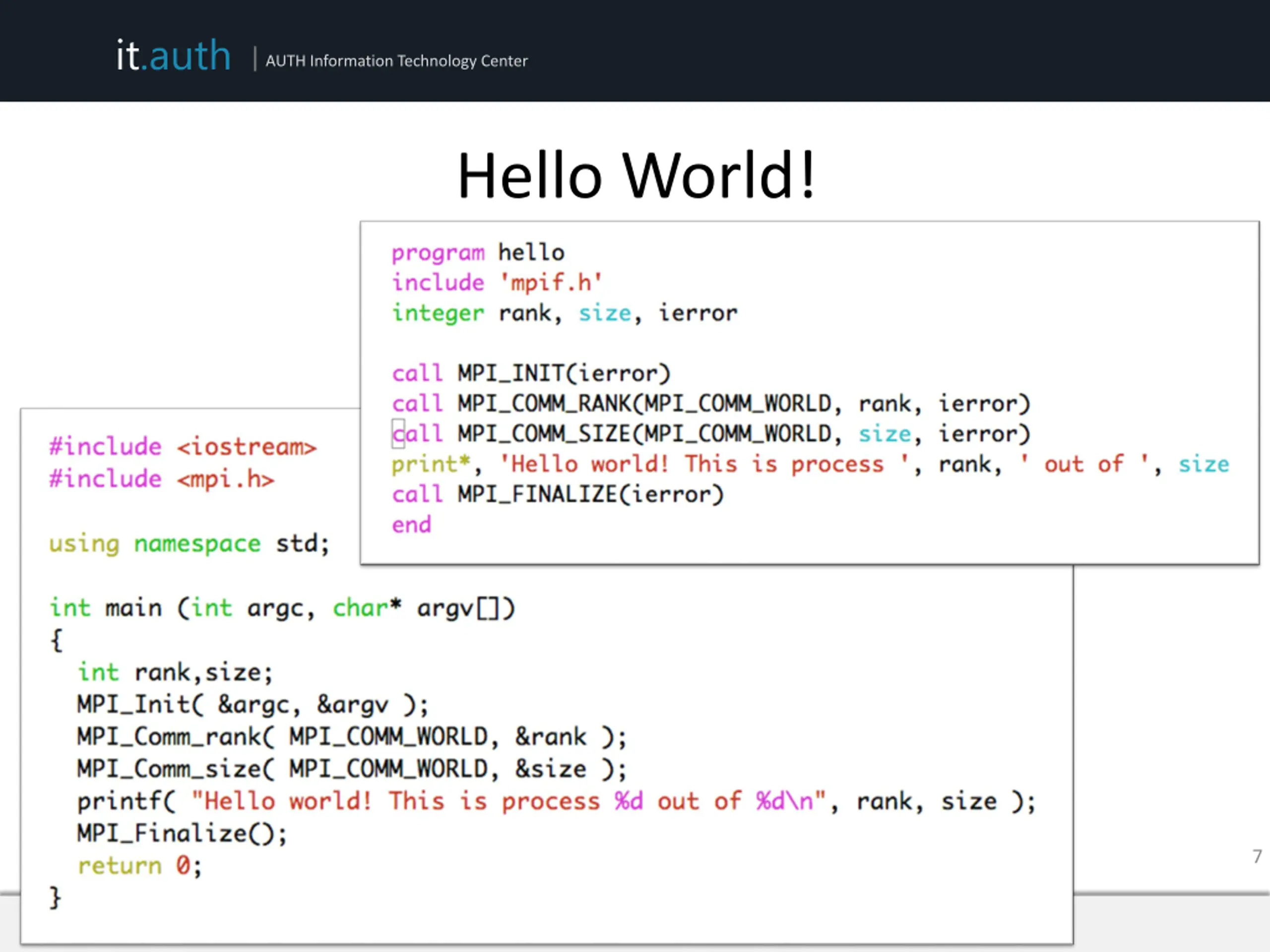
Task: Click 'AUTH Information Technology Center' header text
Action: click(396, 61)
